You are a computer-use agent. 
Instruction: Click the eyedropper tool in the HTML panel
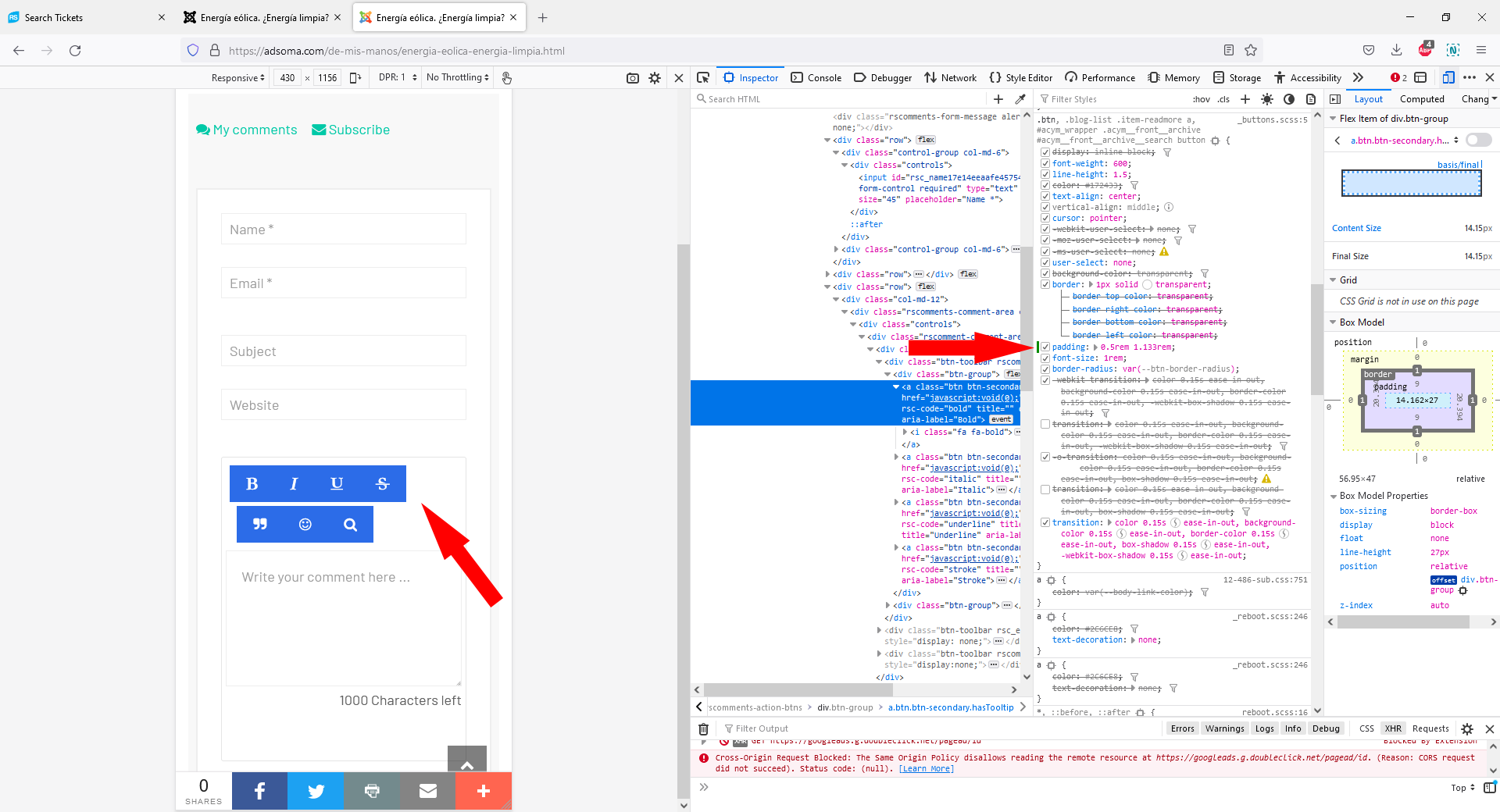pos(1020,99)
